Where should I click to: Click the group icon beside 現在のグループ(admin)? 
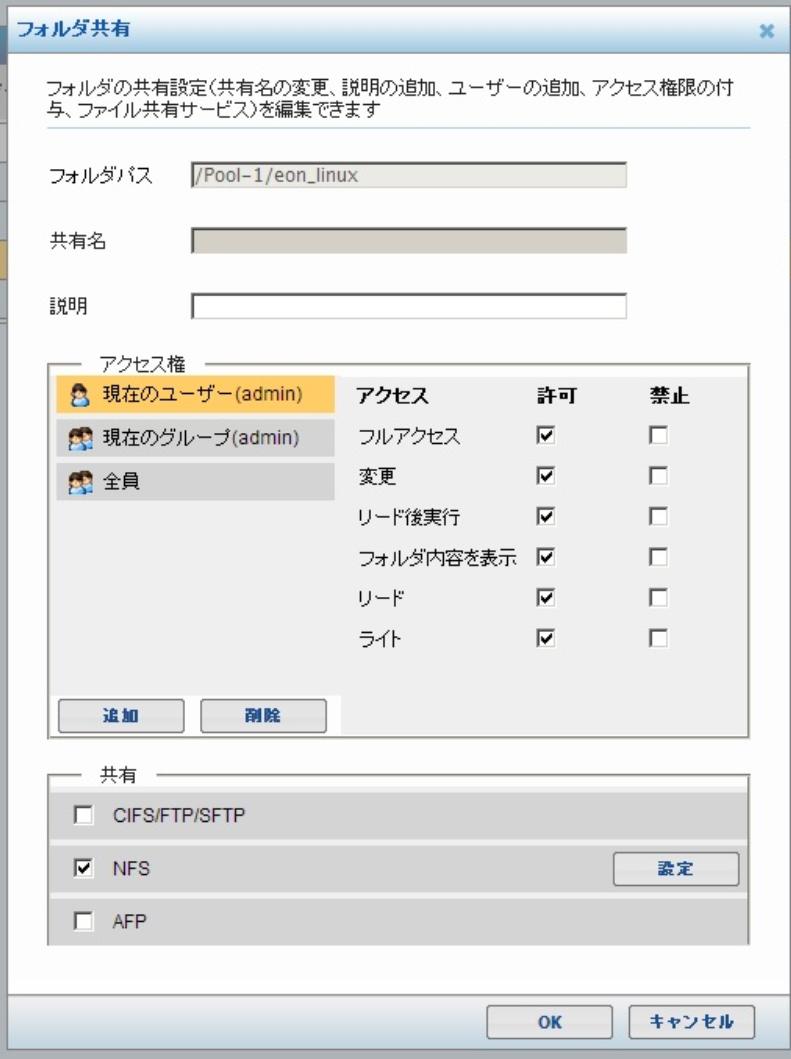(x=81, y=438)
